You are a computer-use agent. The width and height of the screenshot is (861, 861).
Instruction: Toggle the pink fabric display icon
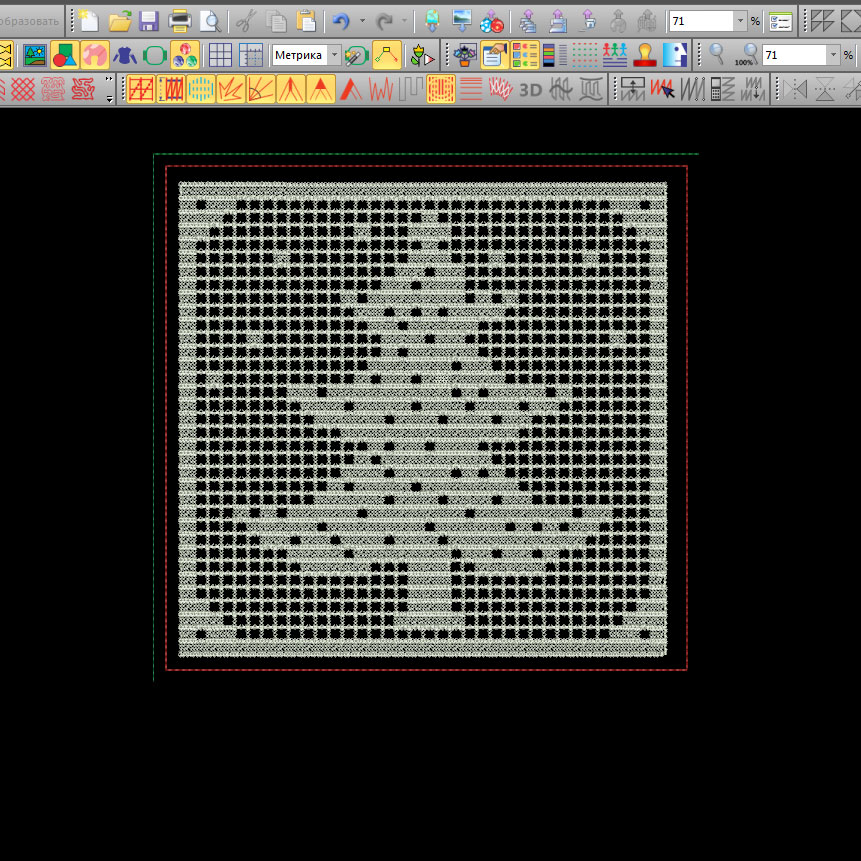(x=94, y=55)
